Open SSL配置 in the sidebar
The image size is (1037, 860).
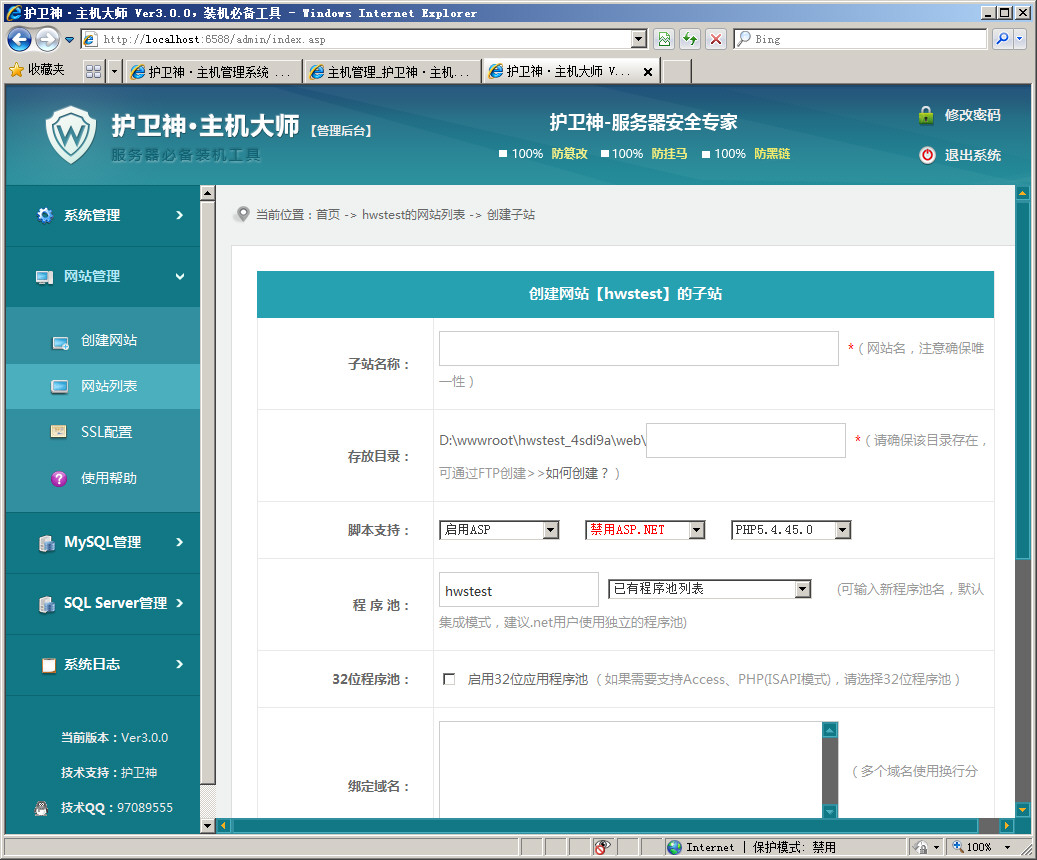pyautogui.click(x=106, y=432)
